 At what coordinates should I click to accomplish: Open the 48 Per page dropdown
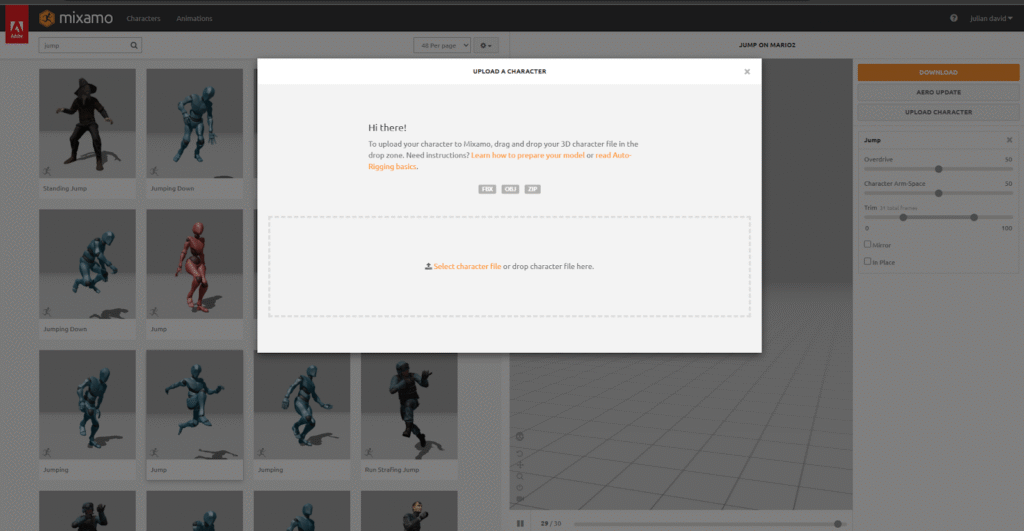click(x=442, y=45)
